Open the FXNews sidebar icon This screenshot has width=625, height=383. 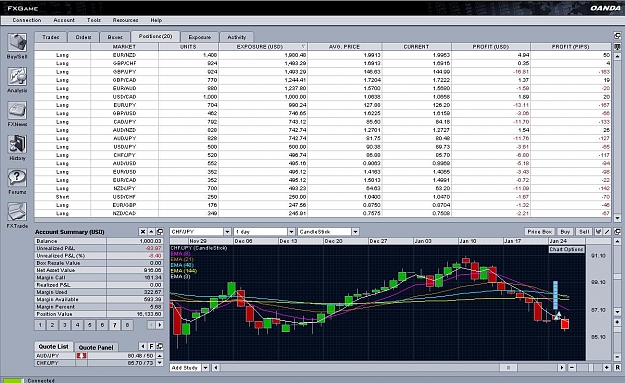pos(17,110)
